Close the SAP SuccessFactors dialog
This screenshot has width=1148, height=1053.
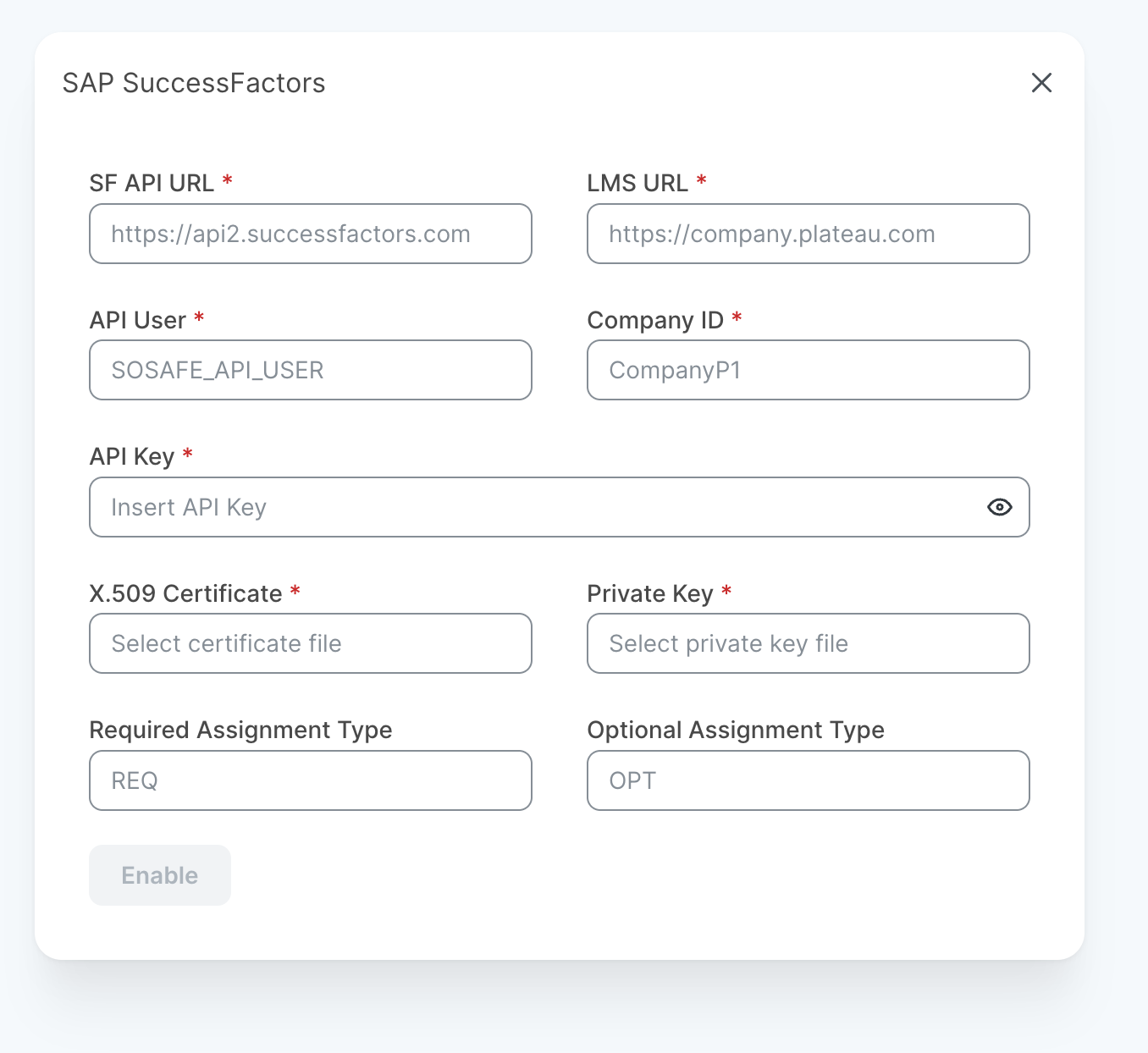point(1041,83)
